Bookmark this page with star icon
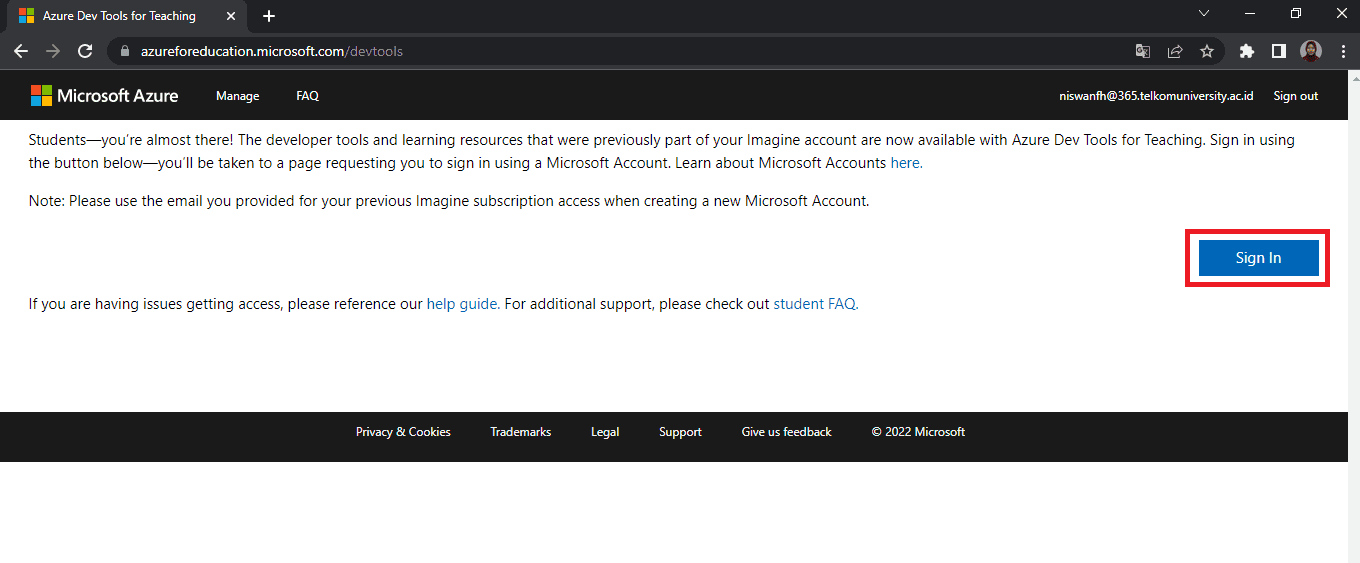 [1207, 51]
